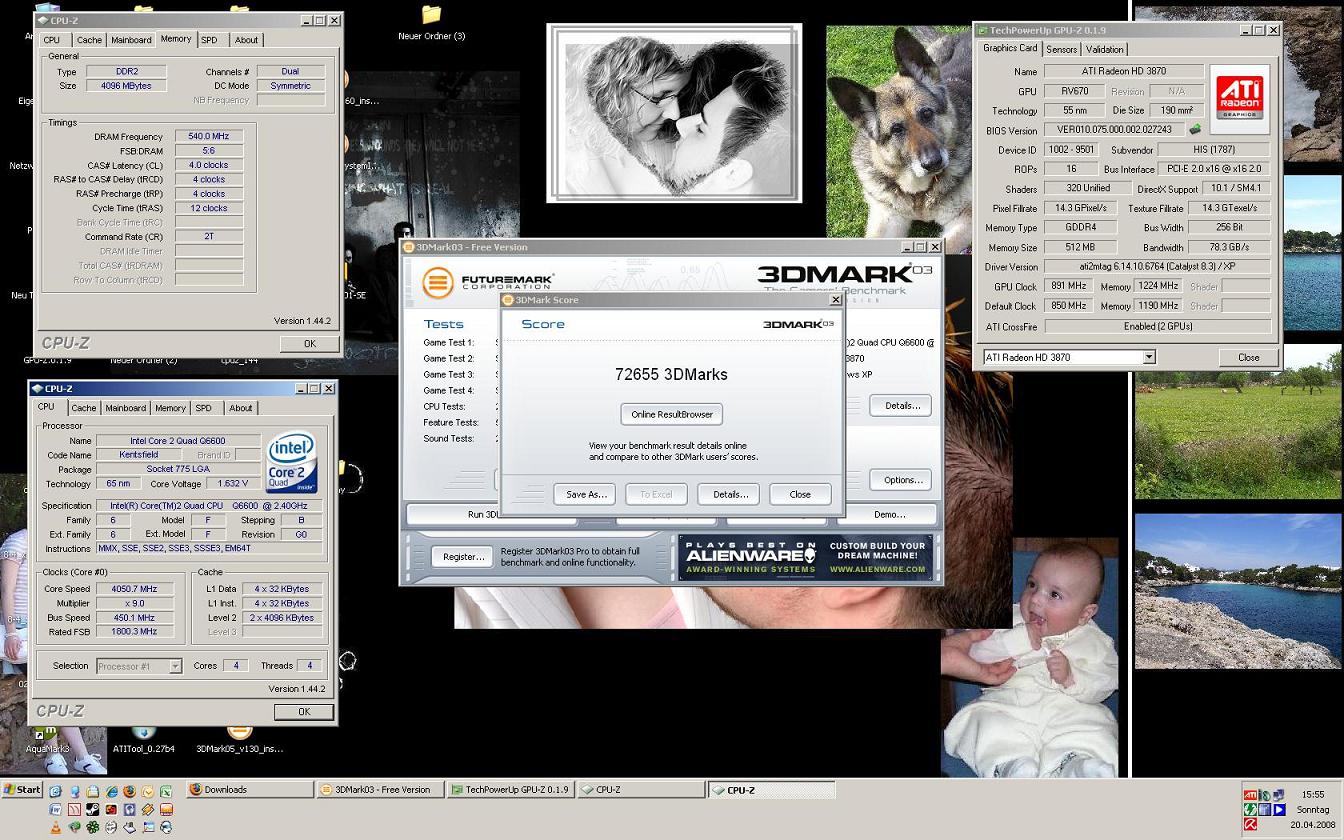The height and width of the screenshot is (840, 1344).
Task: Open Processor #1 selection dropdown in CPU-Z
Action: click(x=139, y=666)
